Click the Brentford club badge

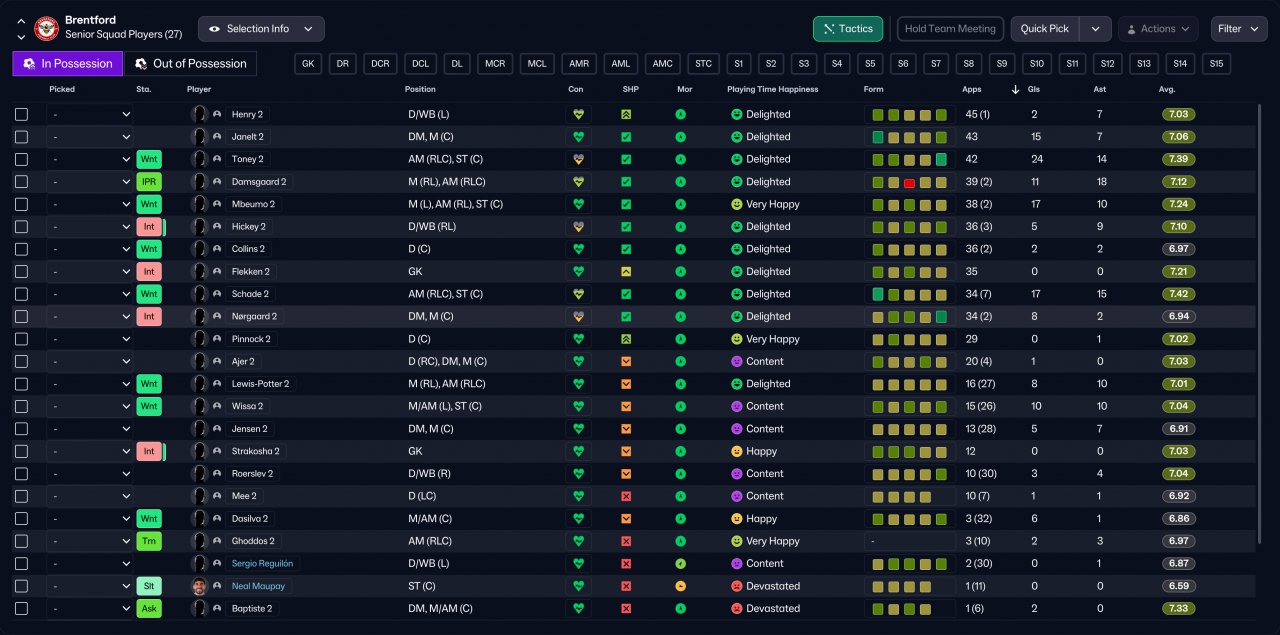[x=46, y=28]
